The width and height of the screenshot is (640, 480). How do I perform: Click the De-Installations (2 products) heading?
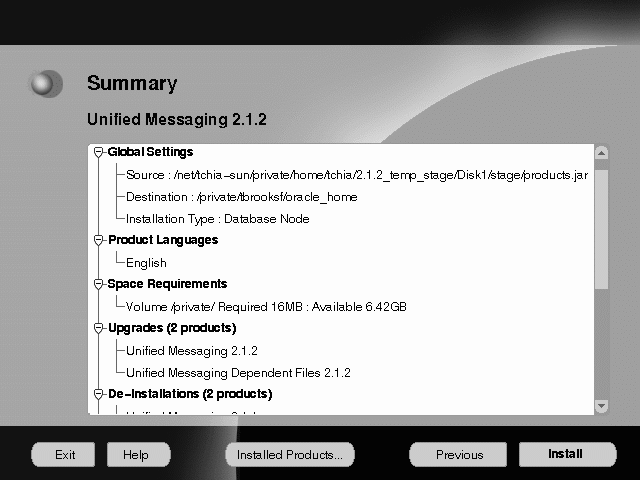[x=190, y=394]
